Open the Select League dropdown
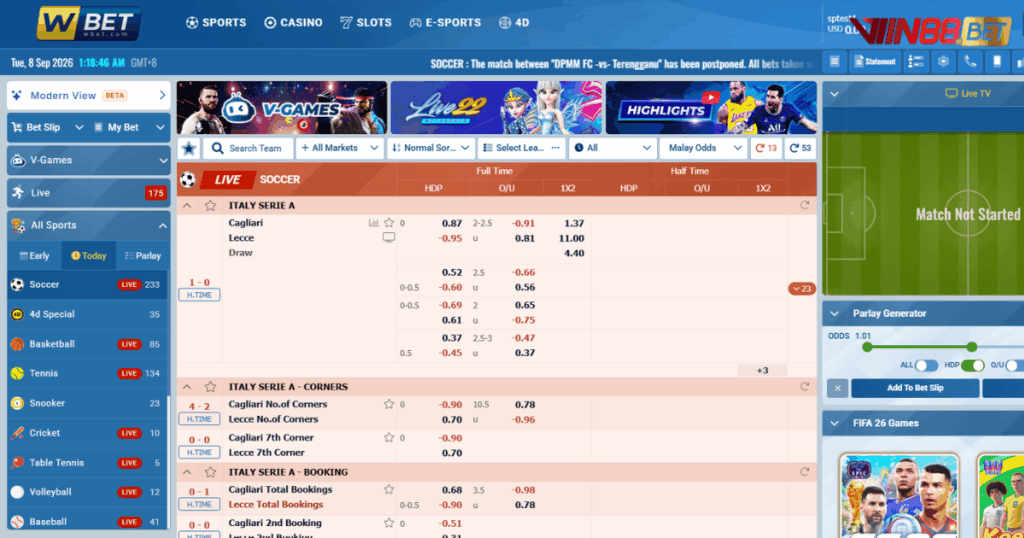Image resolution: width=1024 pixels, height=538 pixels. click(521, 148)
